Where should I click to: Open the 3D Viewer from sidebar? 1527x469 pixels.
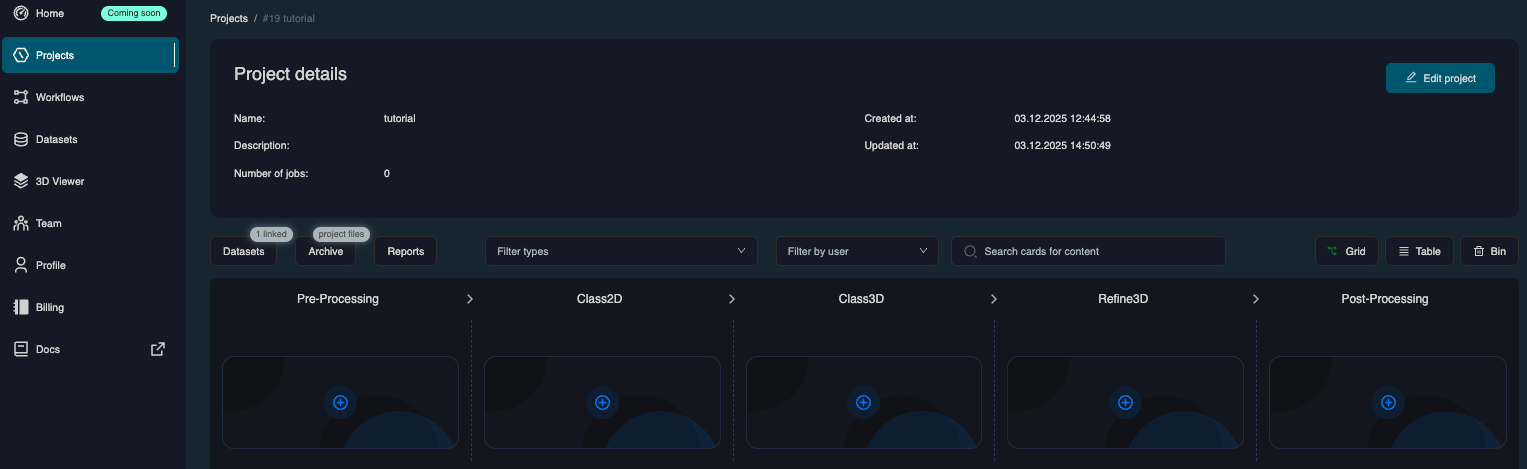click(60, 182)
